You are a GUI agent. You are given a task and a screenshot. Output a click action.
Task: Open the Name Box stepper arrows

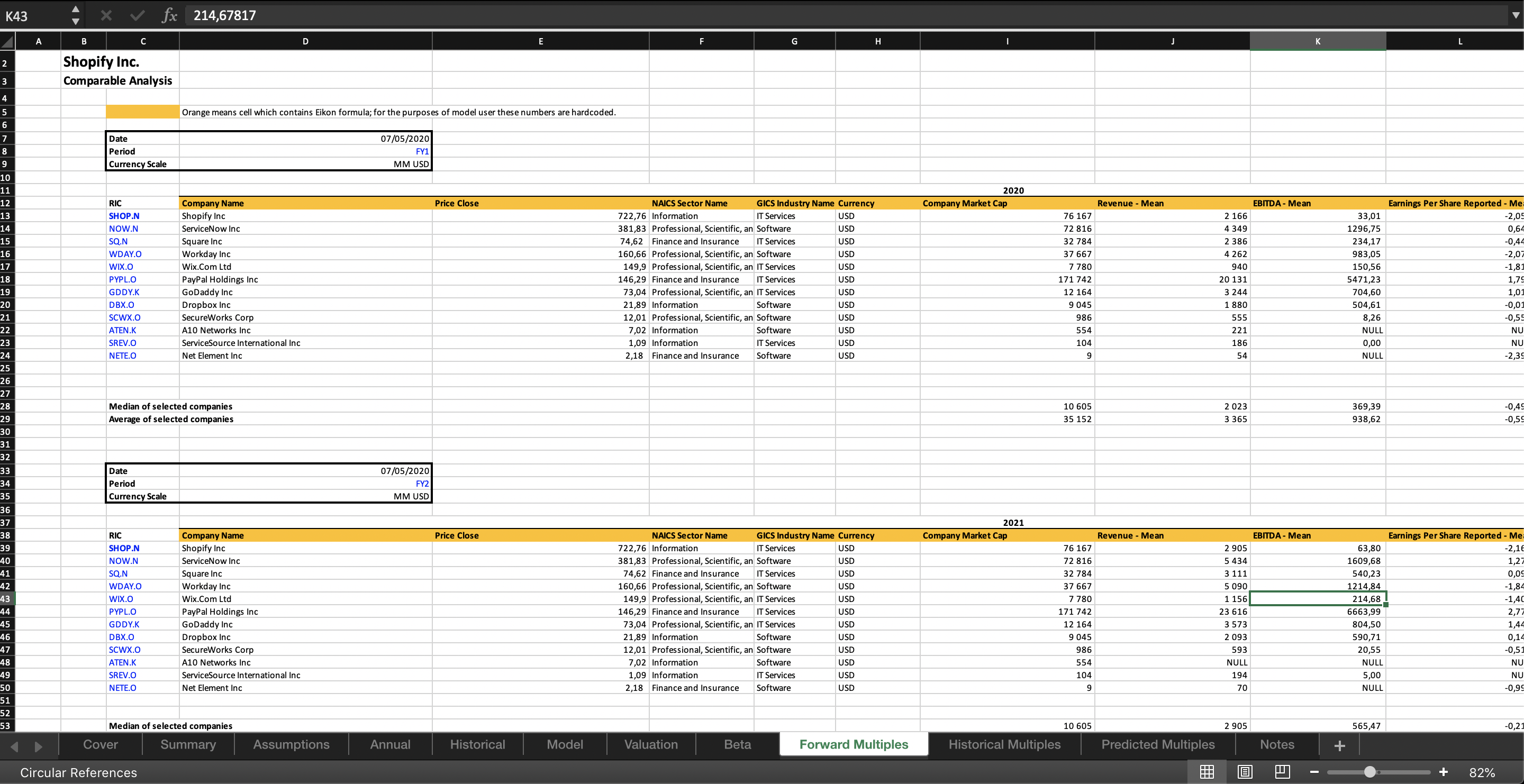click(76, 15)
